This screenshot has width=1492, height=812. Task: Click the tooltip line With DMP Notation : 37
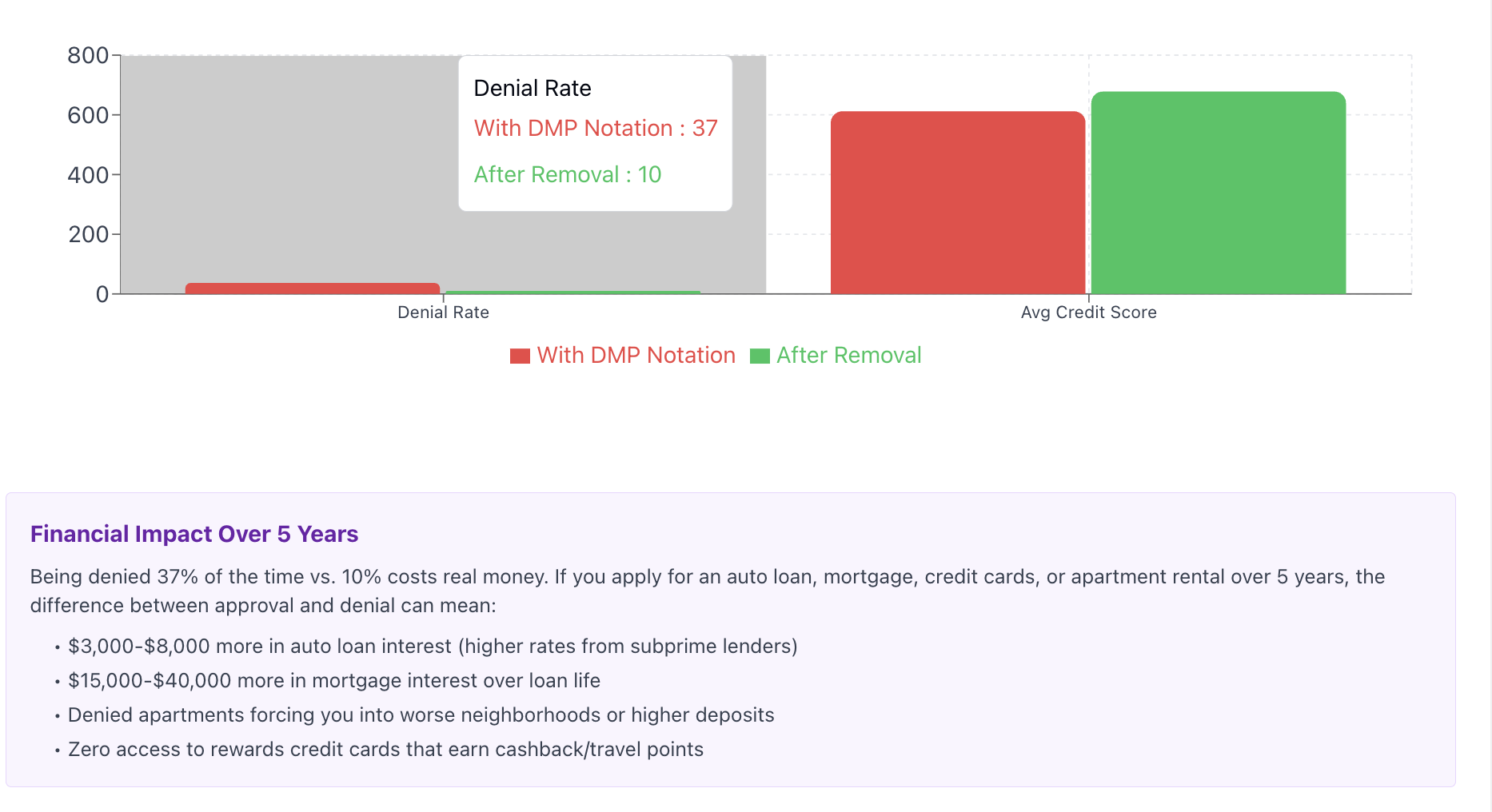[x=596, y=128]
